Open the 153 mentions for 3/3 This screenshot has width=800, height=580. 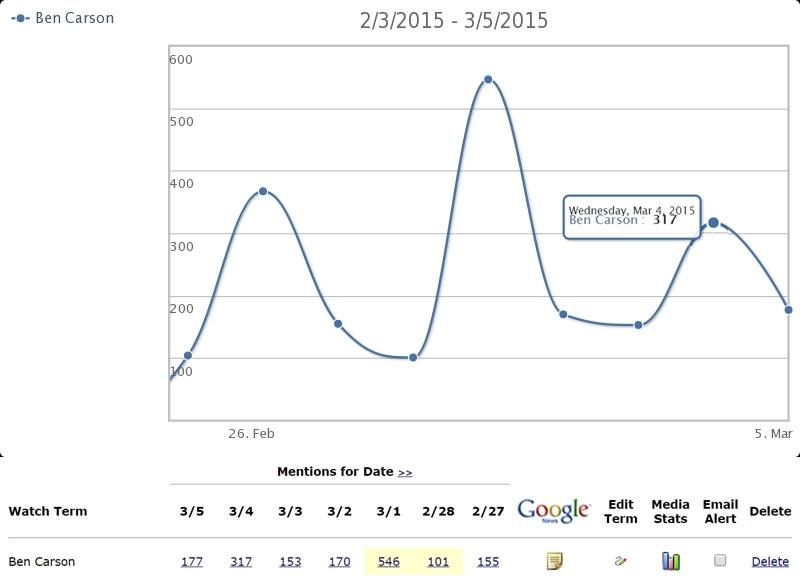(x=290, y=562)
